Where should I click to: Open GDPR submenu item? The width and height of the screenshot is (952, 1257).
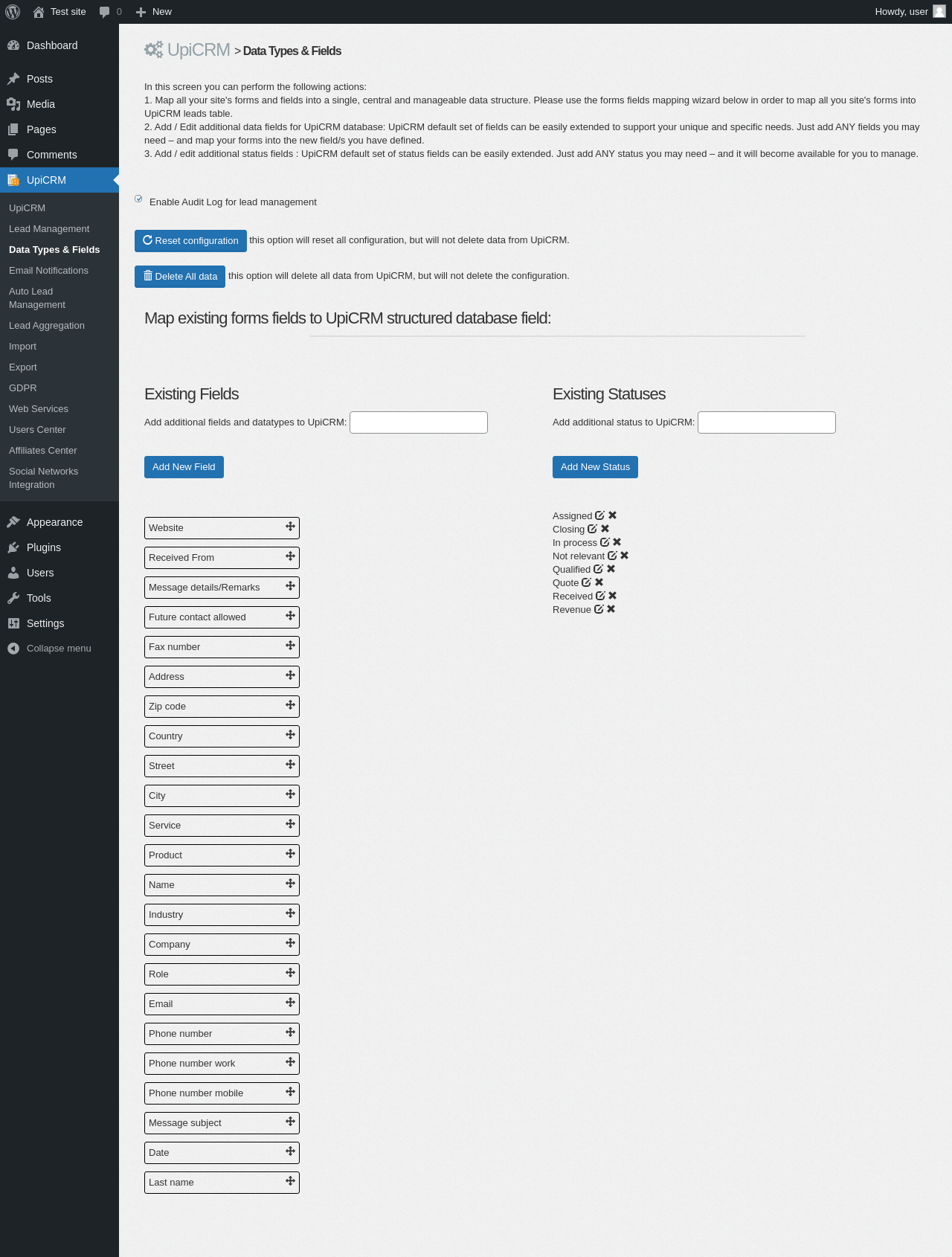[x=59, y=388]
